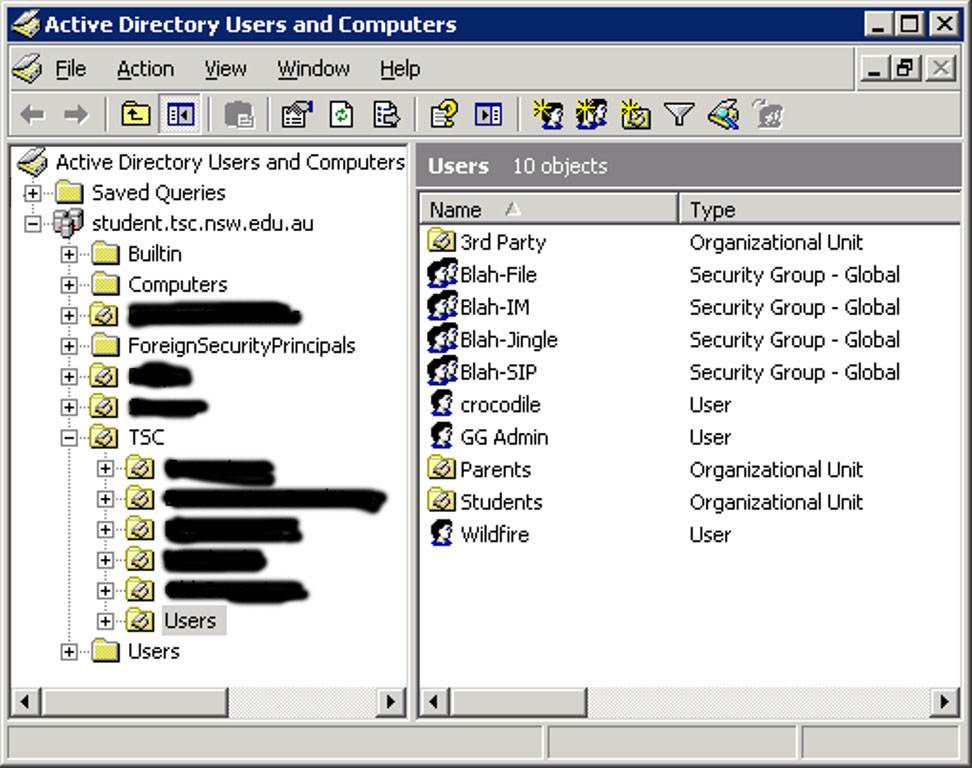Click the Wildfire user icon
The width and height of the screenshot is (972, 768).
[441, 534]
